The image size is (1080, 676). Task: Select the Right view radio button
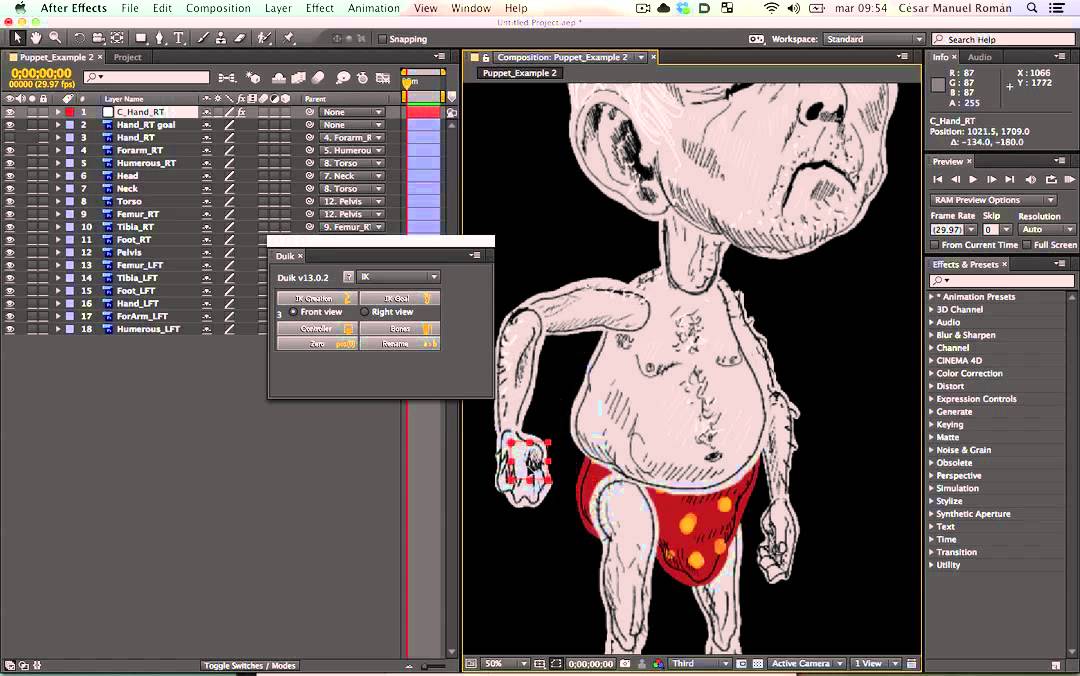tap(364, 312)
